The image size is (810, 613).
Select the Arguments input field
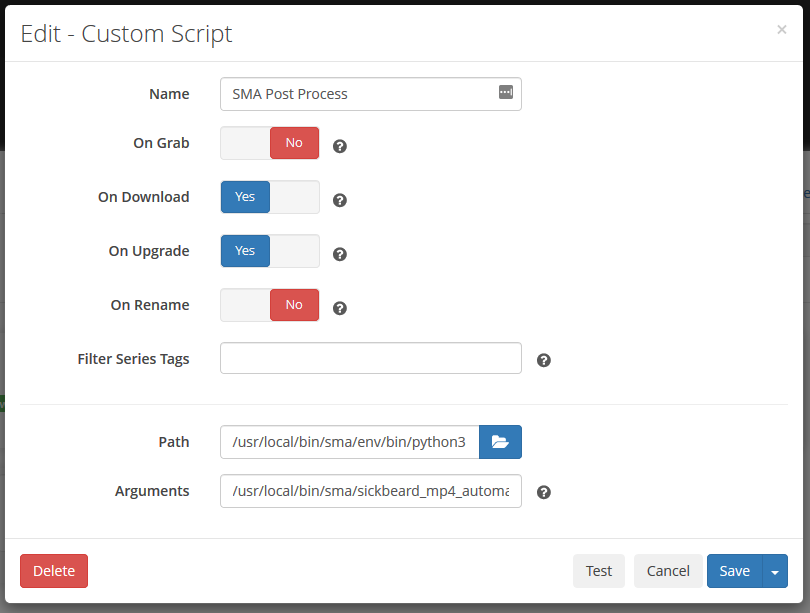pyautogui.click(x=370, y=491)
